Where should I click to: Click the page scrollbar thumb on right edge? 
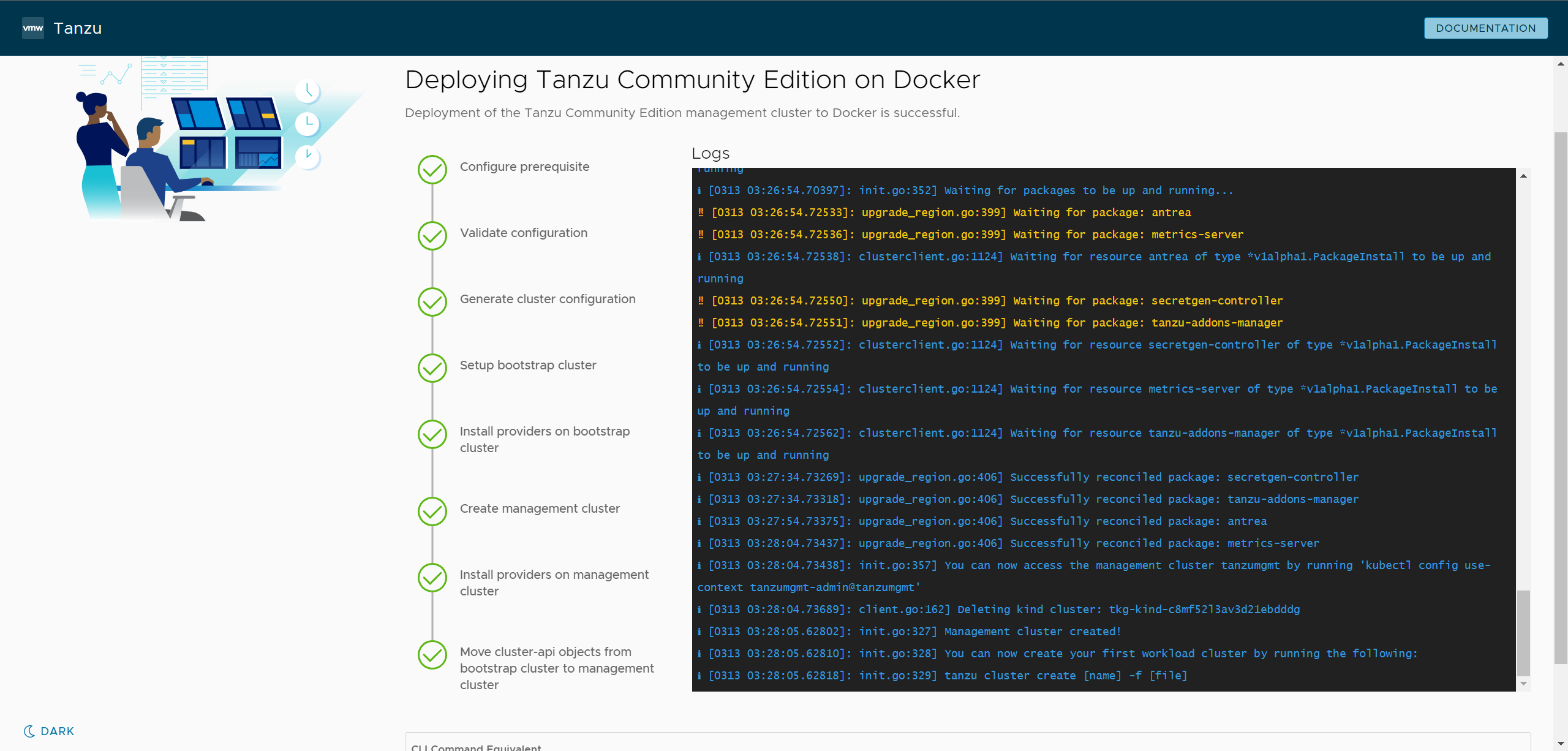pos(1561,398)
